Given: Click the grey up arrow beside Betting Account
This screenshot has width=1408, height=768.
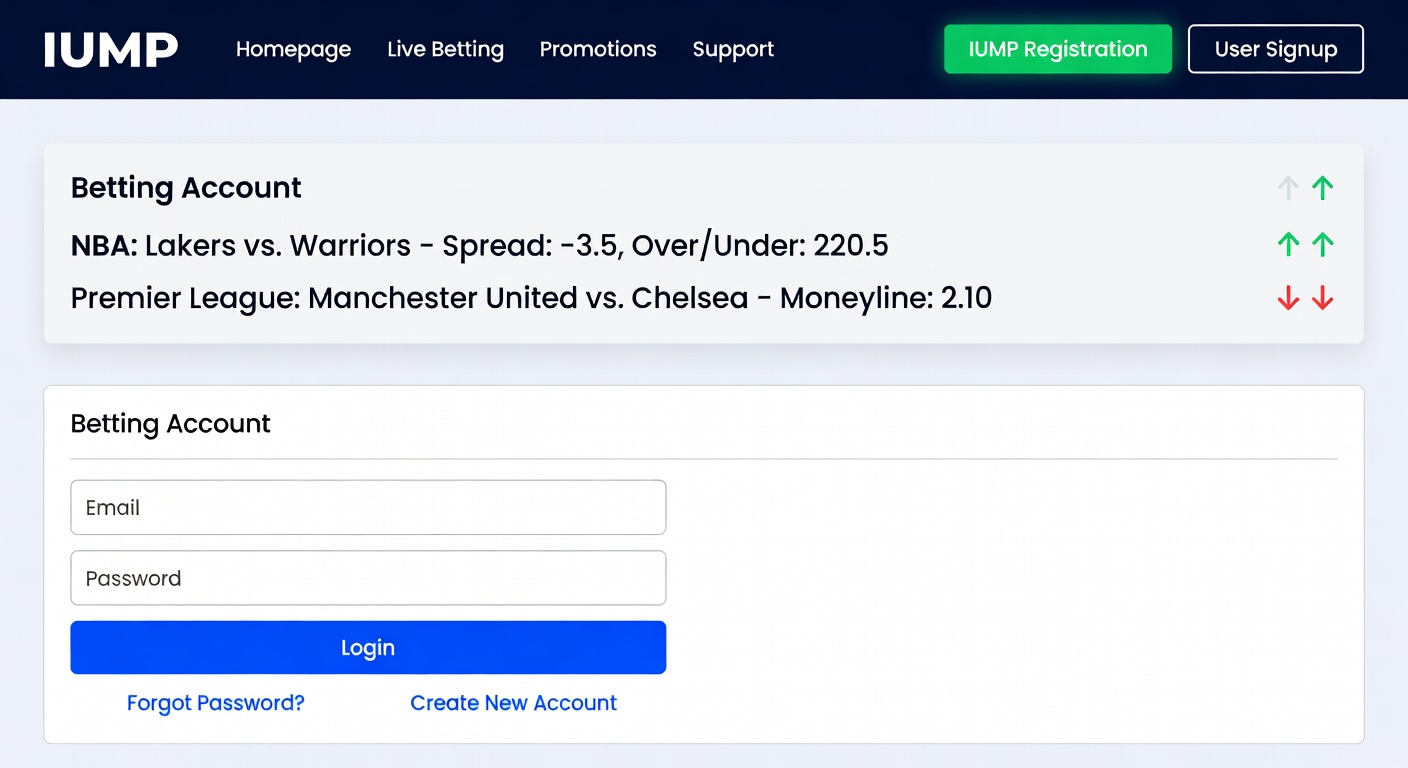Looking at the screenshot, I should [1288, 188].
